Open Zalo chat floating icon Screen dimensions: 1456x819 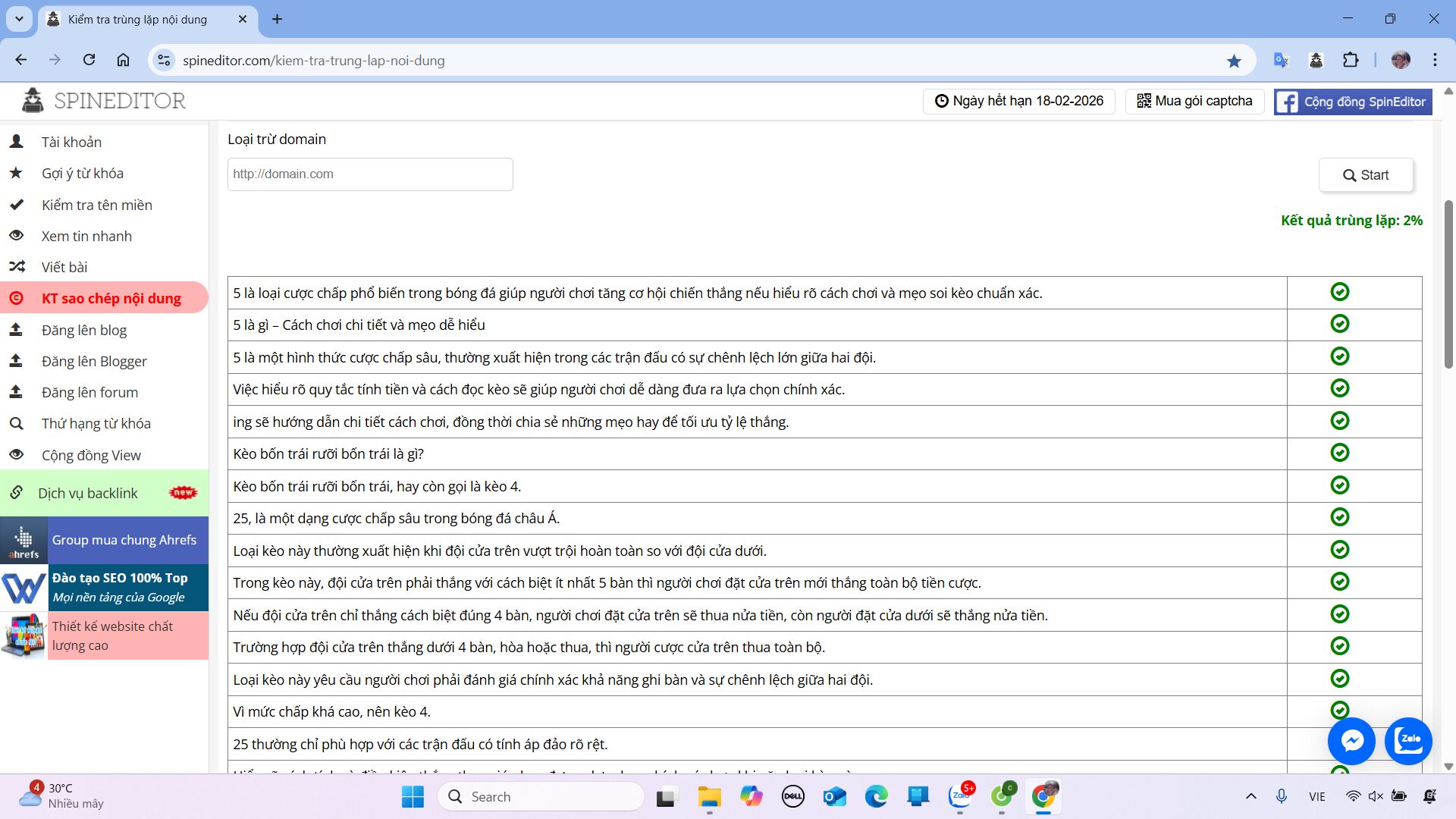[x=1408, y=740]
